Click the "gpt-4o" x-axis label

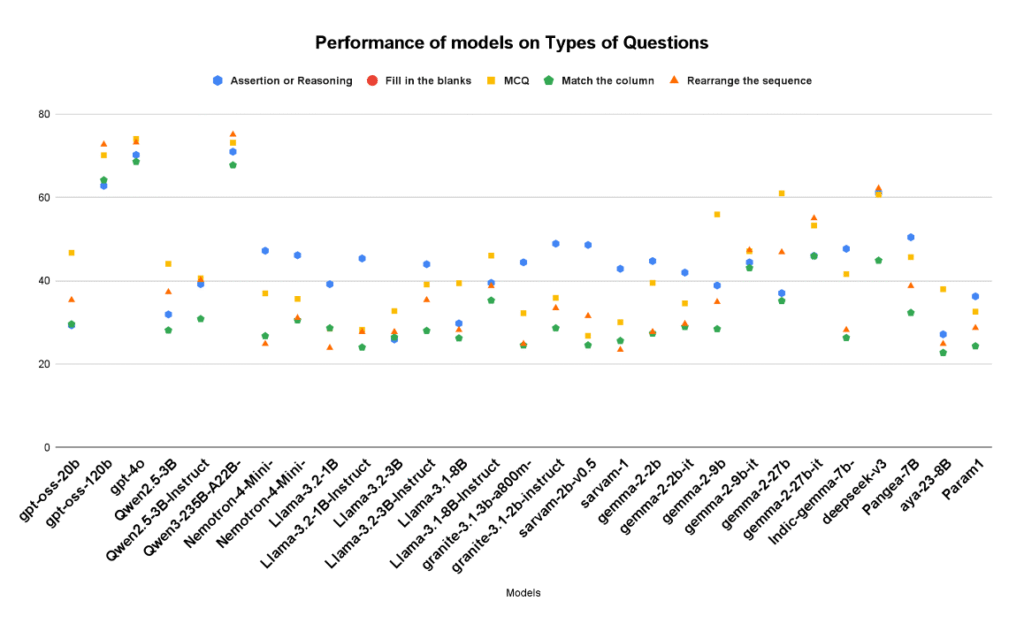[x=123, y=478]
